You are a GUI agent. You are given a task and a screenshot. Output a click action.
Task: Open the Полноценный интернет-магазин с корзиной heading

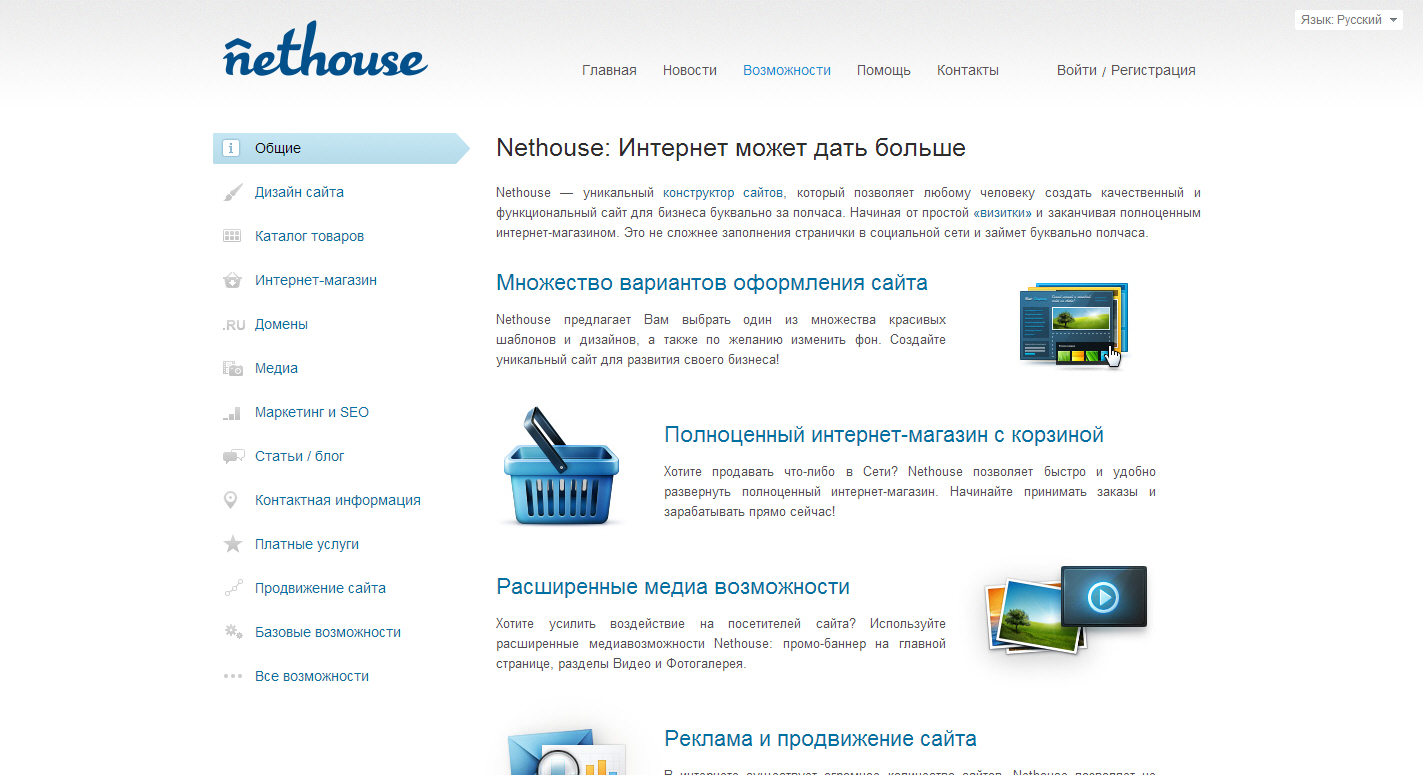(x=884, y=435)
